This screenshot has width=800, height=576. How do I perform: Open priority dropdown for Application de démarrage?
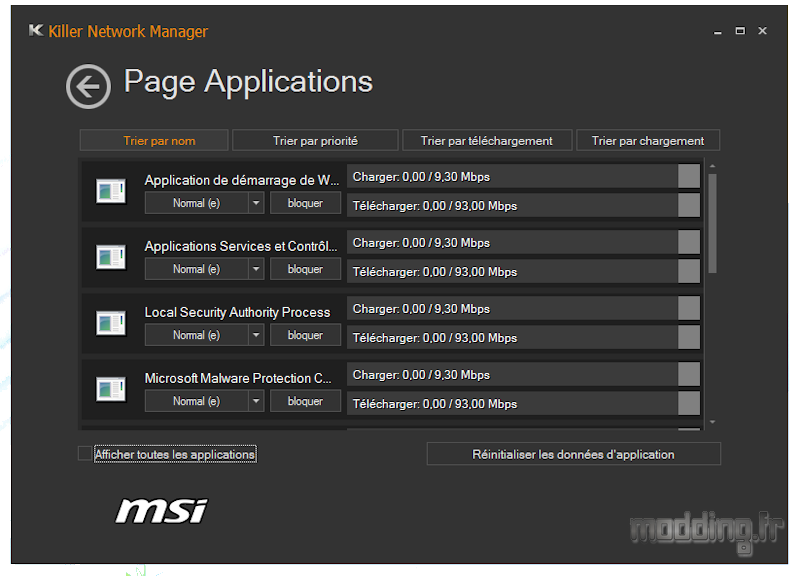tap(256, 203)
